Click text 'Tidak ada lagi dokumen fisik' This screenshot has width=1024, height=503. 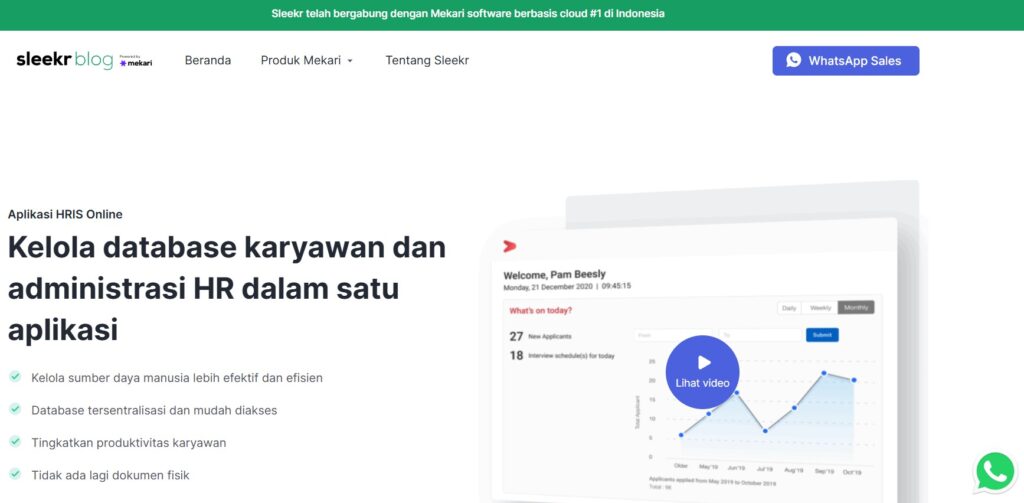tap(110, 476)
